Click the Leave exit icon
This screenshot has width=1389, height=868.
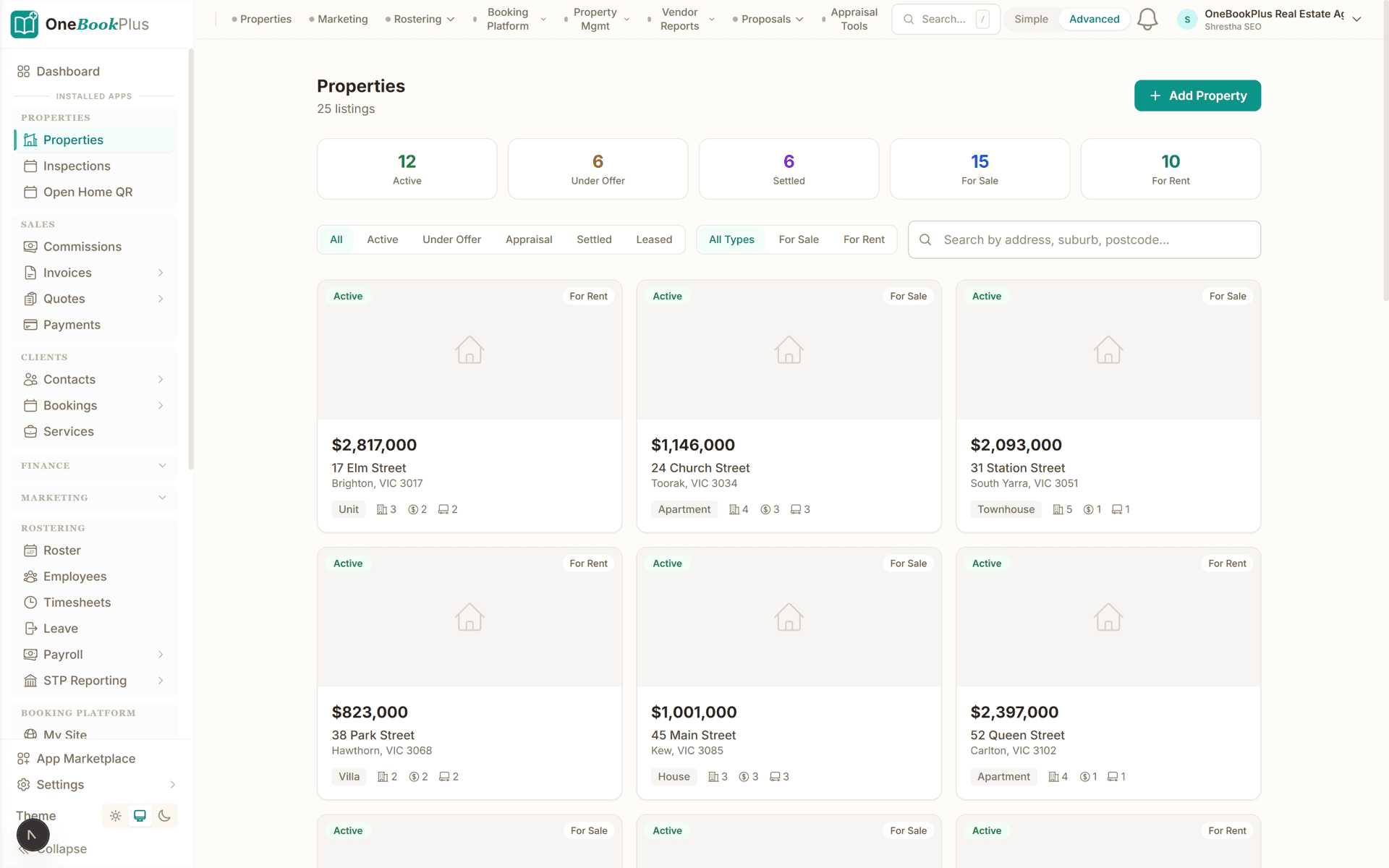tap(30, 629)
